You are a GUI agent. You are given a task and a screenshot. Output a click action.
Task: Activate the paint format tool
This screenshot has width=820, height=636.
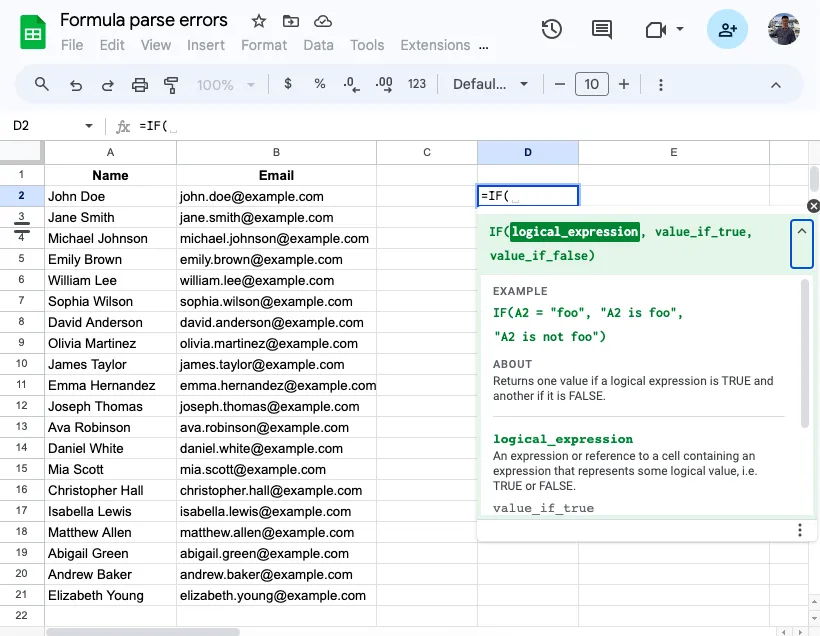pyautogui.click(x=170, y=85)
